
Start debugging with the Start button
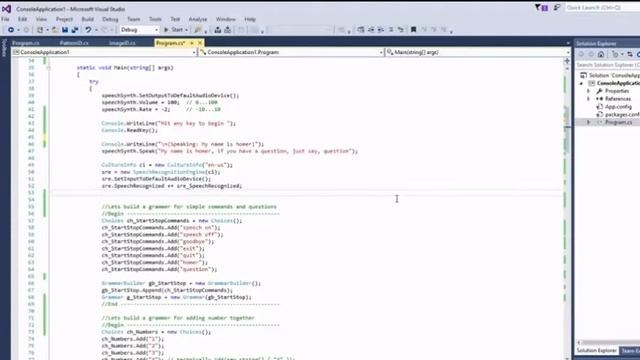173,30
